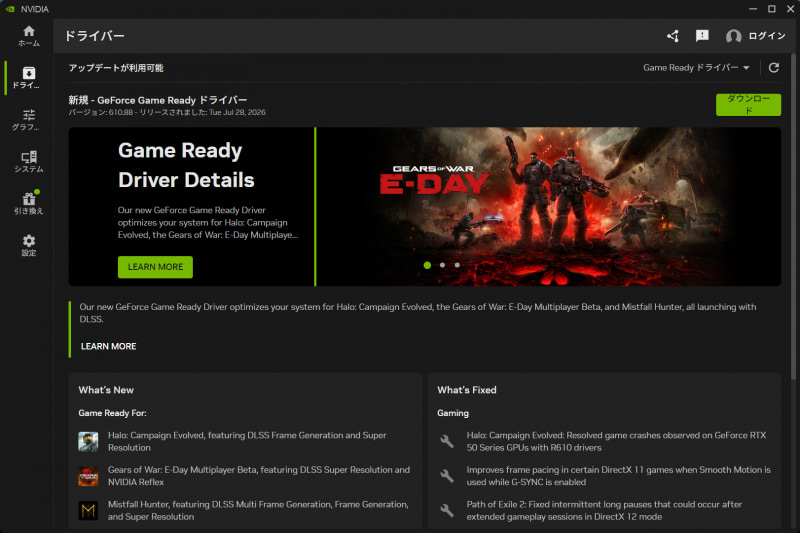Click the Halo RTX 50 Series crash fix text

coord(616,441)
